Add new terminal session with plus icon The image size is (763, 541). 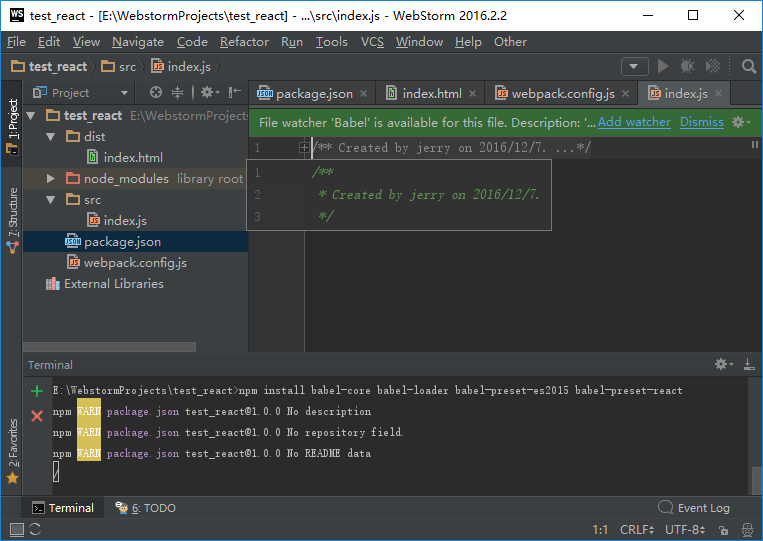coord(37,391)
